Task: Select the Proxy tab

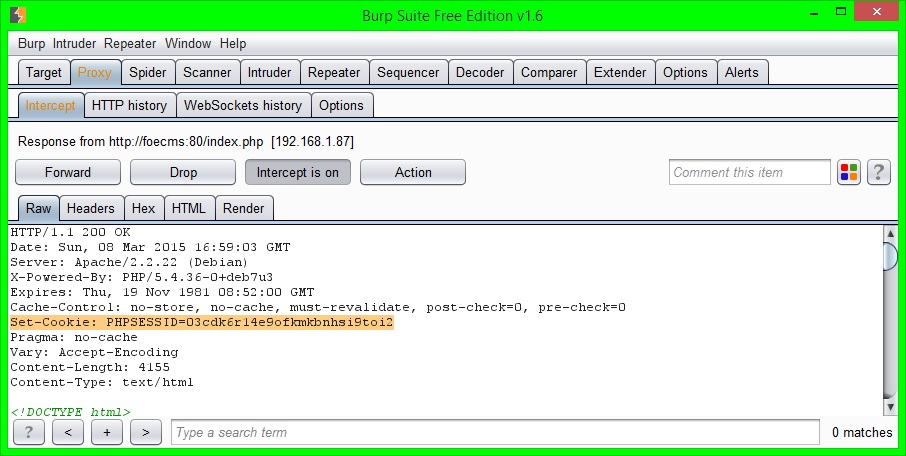Action: click(x=94, y=73)
